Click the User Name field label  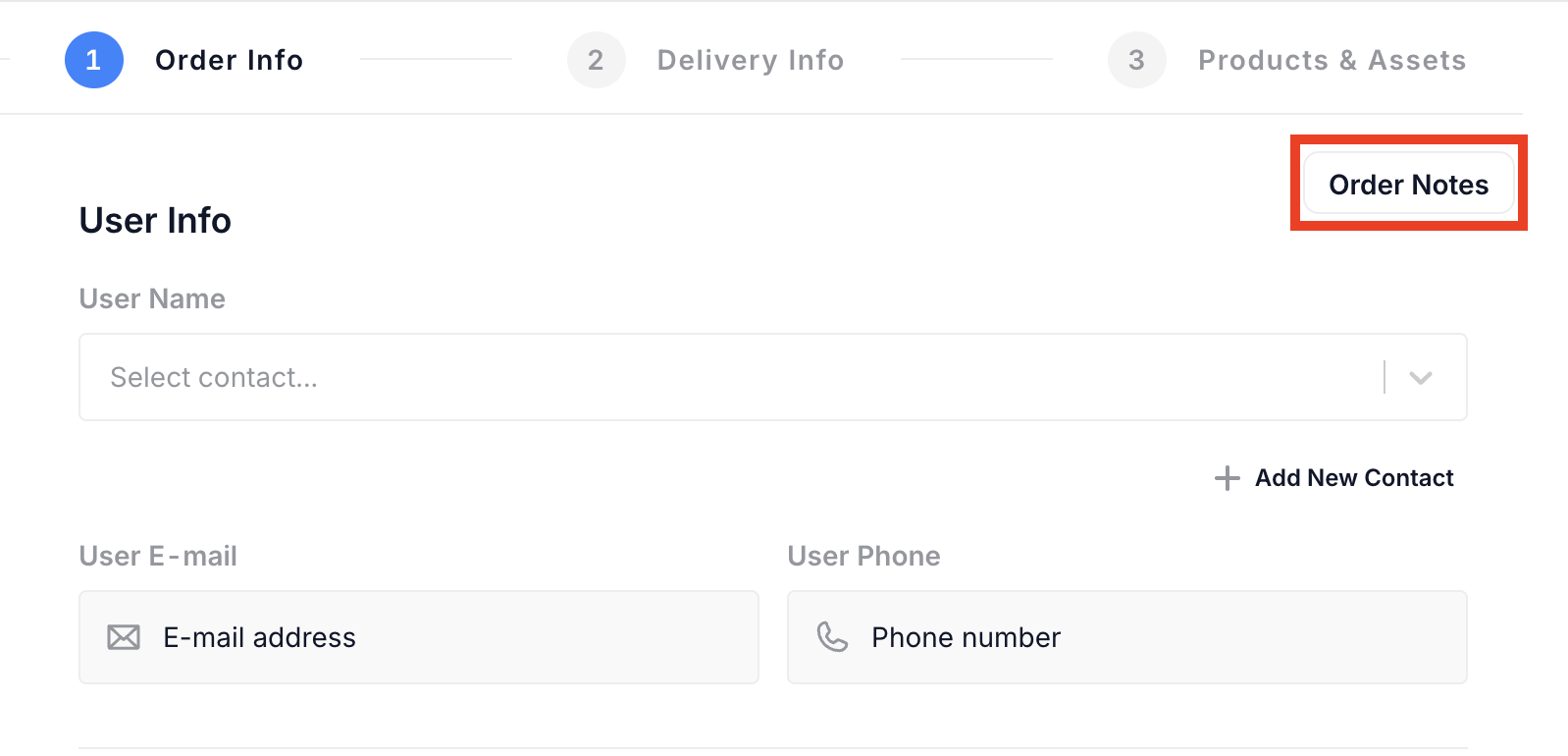pyautogui.click(x=152, y=298)
